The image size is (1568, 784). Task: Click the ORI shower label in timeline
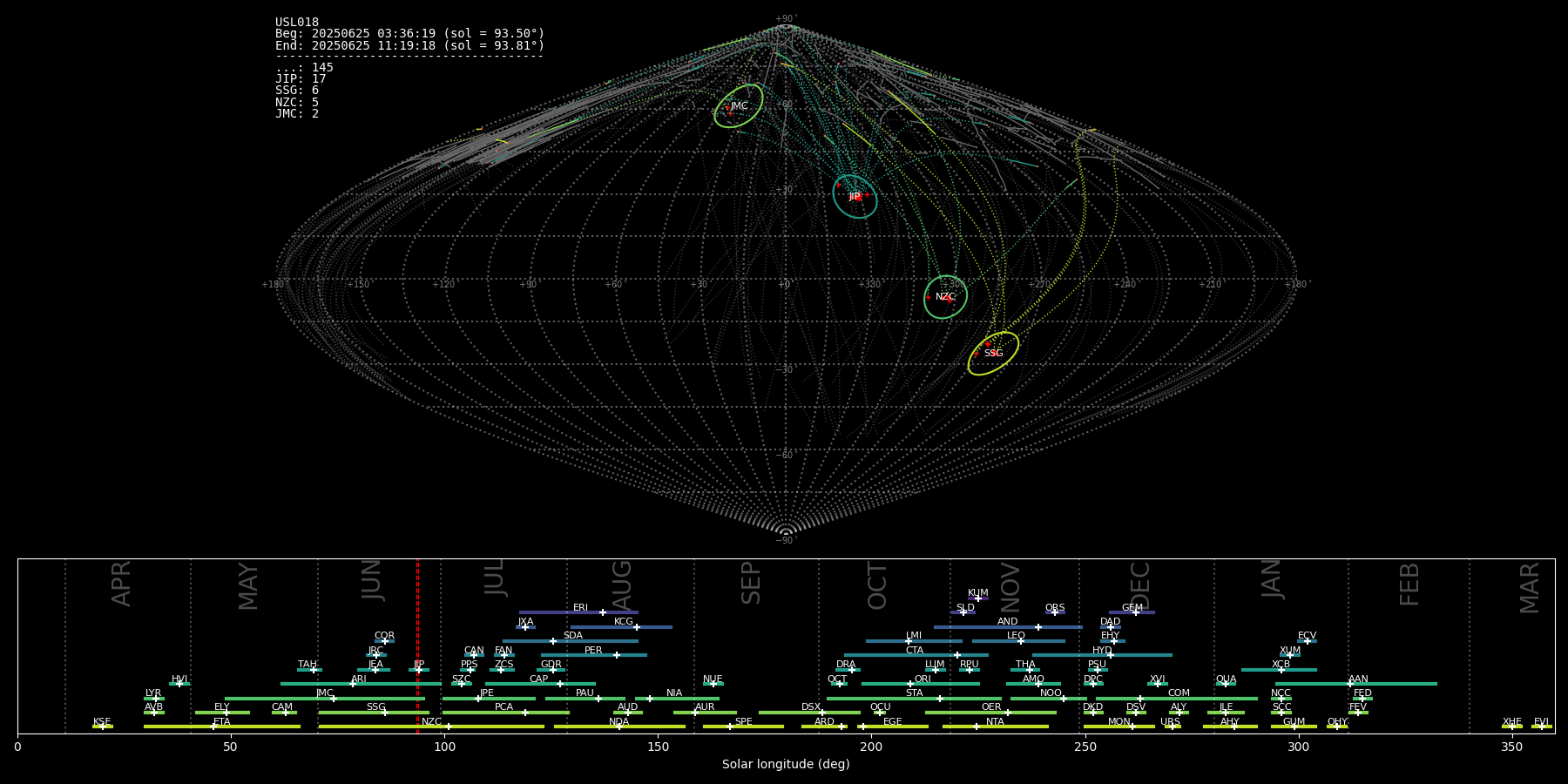pos(923,679)
